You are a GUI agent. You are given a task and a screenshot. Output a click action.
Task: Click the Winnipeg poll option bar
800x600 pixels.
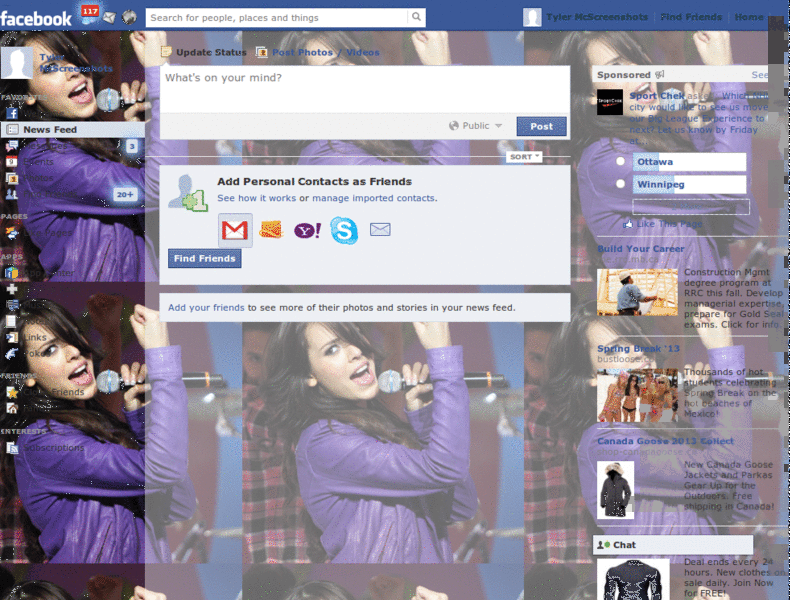[689, 184]
